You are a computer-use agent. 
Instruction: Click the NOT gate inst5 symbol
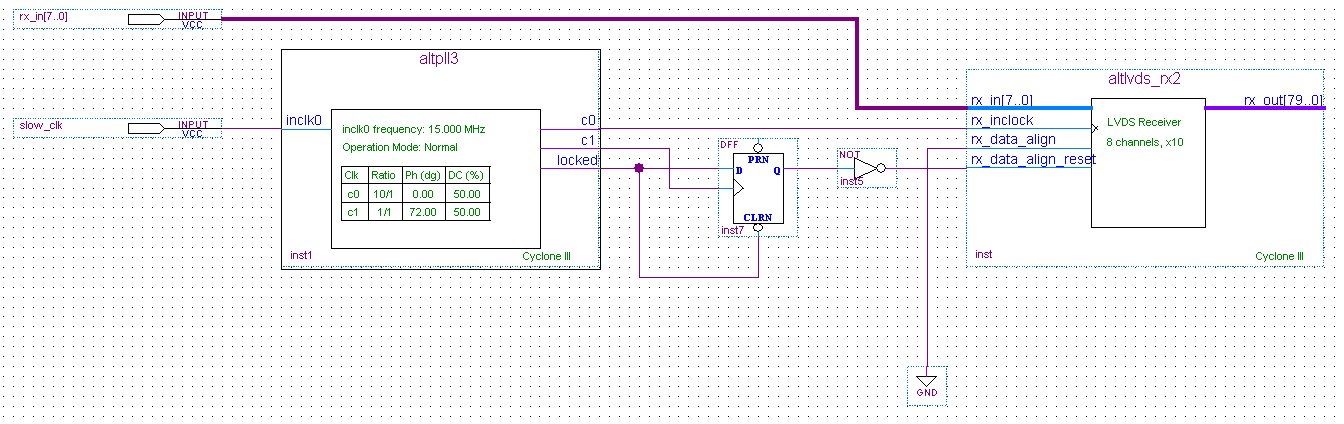868,169
